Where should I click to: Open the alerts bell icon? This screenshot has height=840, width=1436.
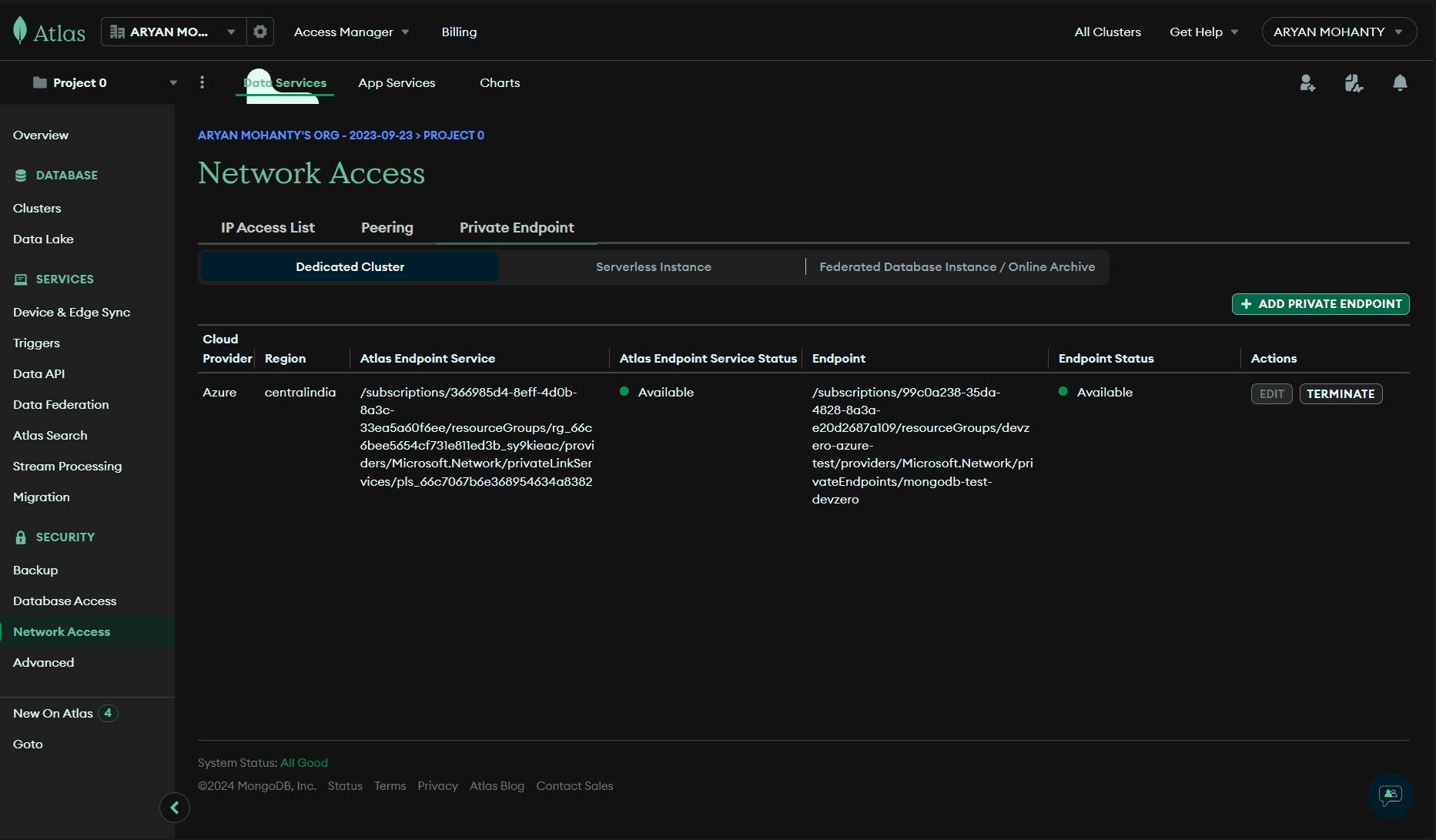(1400, 82)
